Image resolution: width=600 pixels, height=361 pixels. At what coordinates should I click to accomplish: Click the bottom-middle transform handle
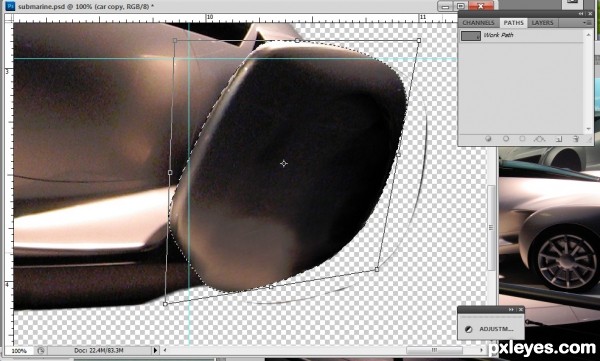[x=271, y=287]
